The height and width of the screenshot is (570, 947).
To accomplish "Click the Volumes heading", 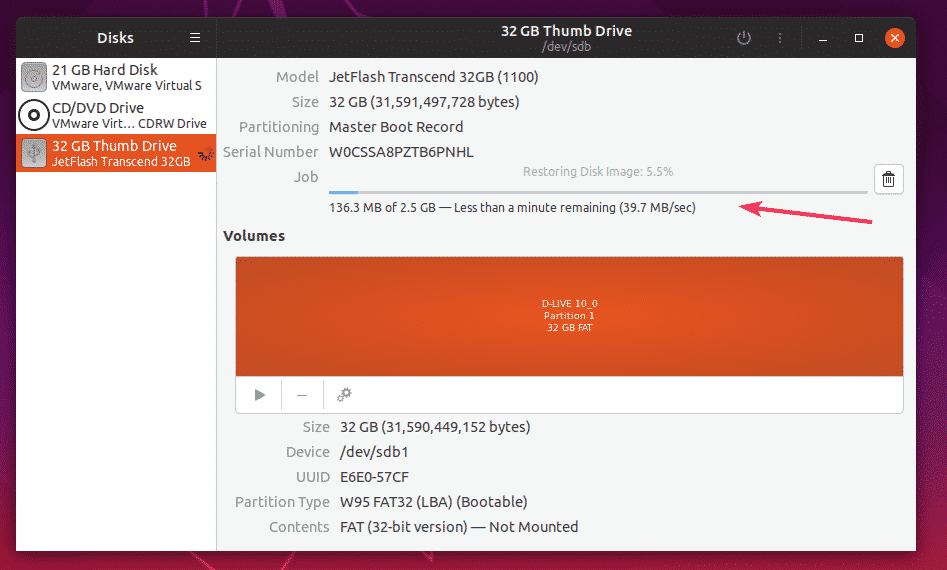I will tap(254, 236).
